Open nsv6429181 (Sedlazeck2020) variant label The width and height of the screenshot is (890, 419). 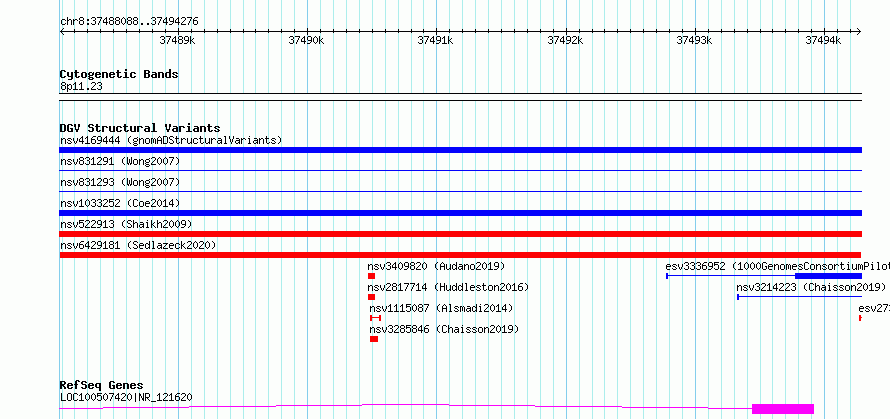pyautogui.click(x=138, y=245)
